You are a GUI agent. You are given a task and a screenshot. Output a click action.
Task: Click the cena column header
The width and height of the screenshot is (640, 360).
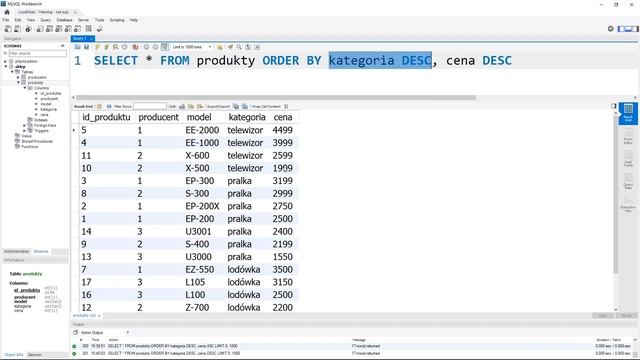pos(283,117)
